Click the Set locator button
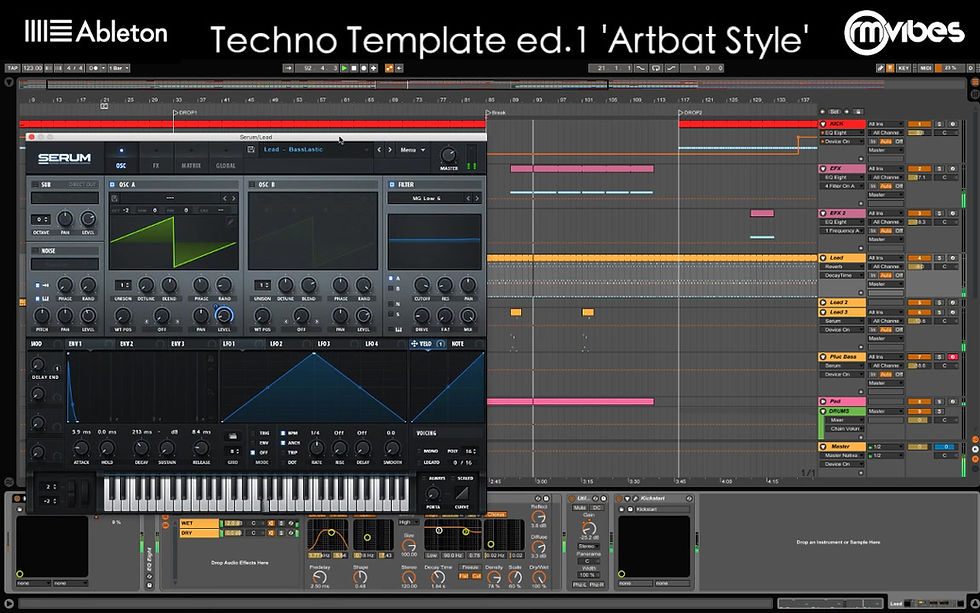The width and height of the screenshot is (980, 613). click(834, 112)
